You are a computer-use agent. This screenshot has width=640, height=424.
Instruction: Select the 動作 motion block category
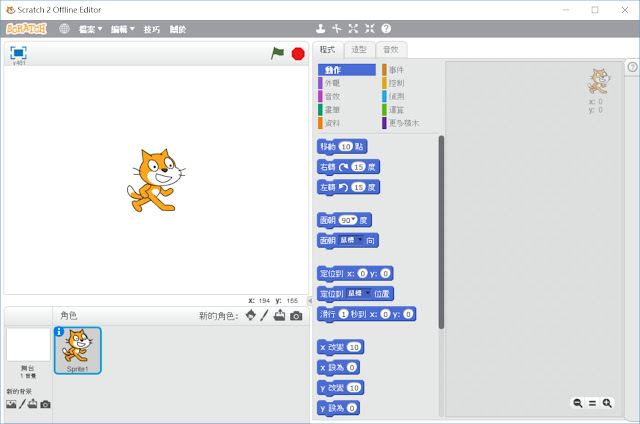(x=347, y=70)
